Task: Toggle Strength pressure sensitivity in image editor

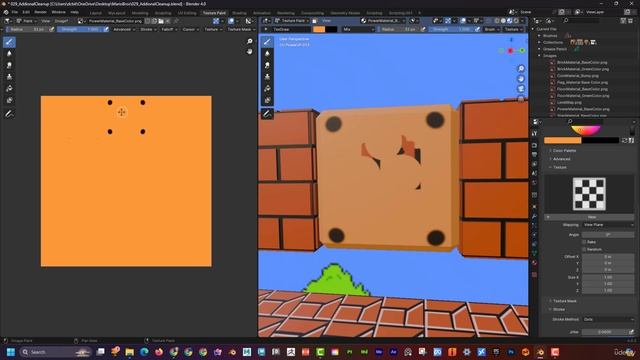Action: click(106, 29)
